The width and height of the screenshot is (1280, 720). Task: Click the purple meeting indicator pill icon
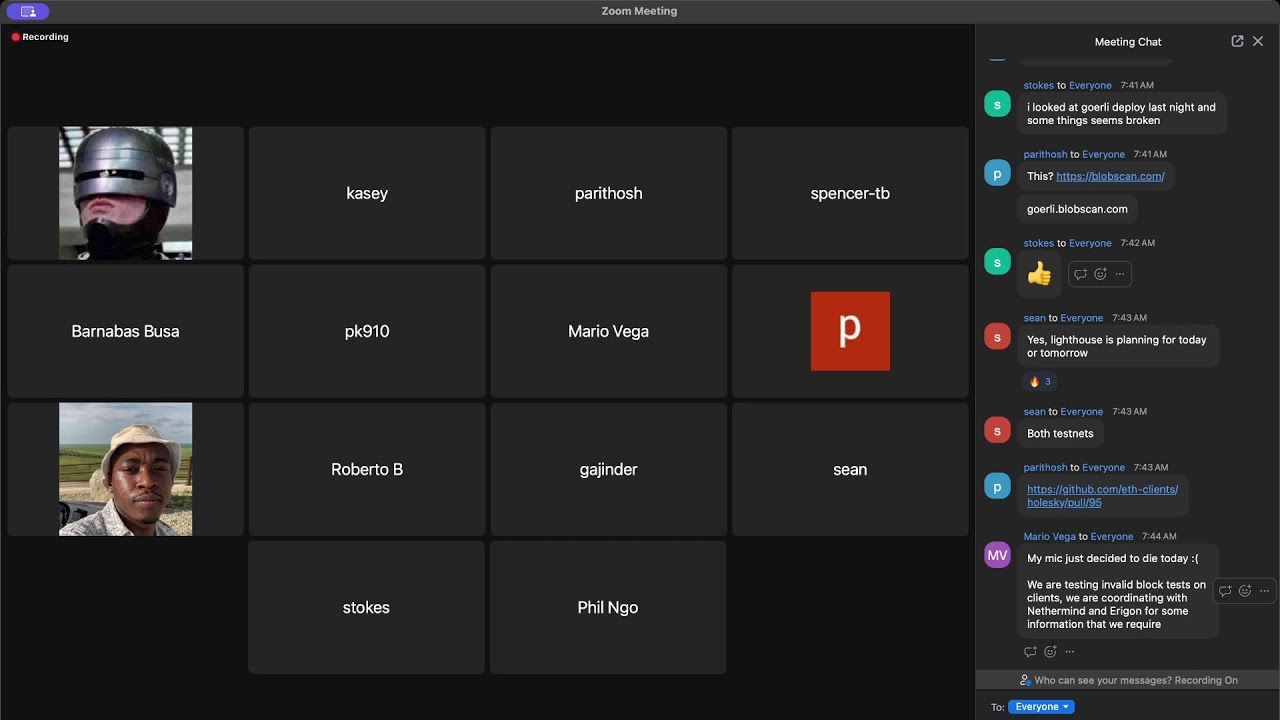coord(28,11)
